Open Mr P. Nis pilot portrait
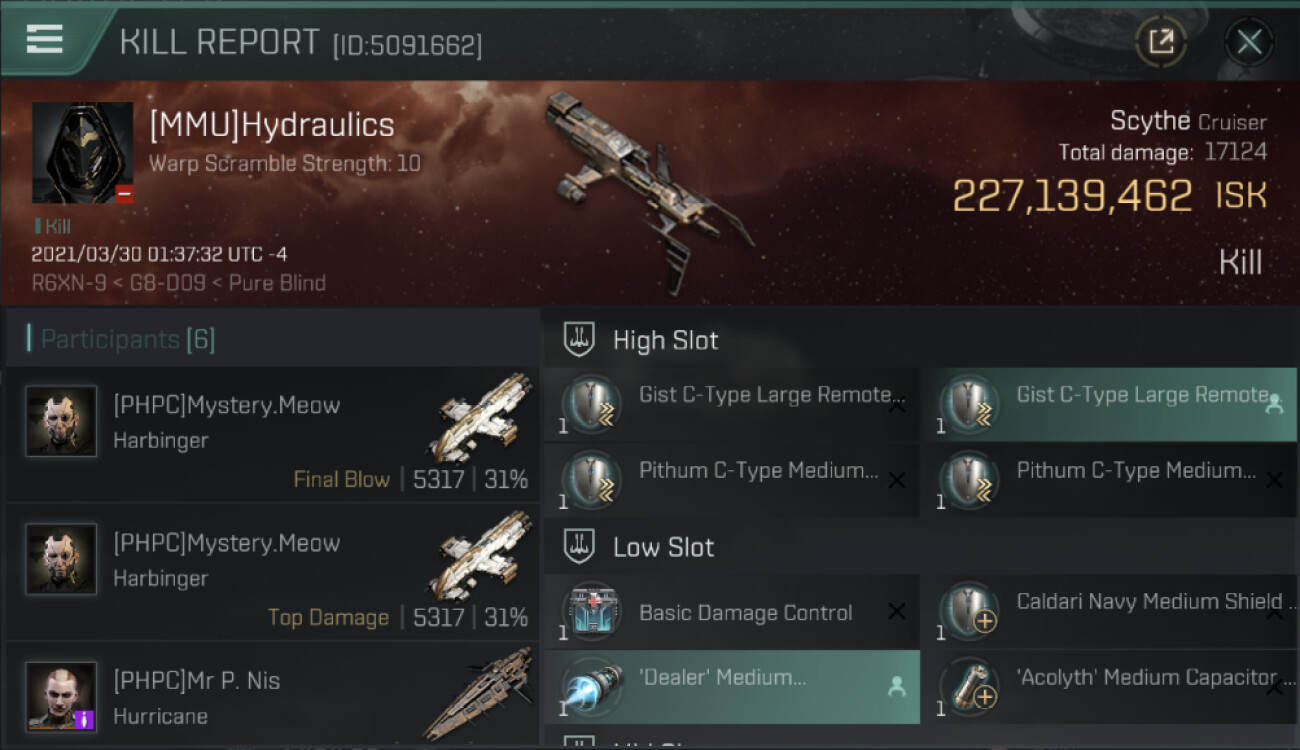The width and height of the screenshot is (1300, 750). point(61,696)
